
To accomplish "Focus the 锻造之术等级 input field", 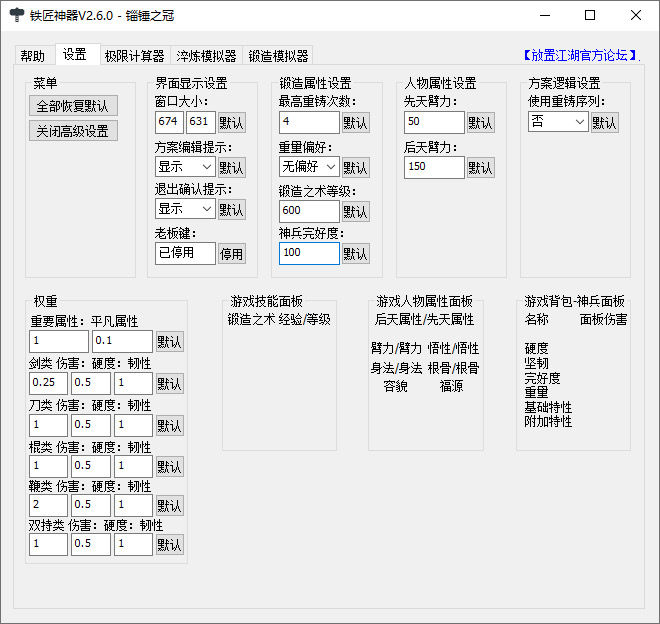I will tap(309, 211).
